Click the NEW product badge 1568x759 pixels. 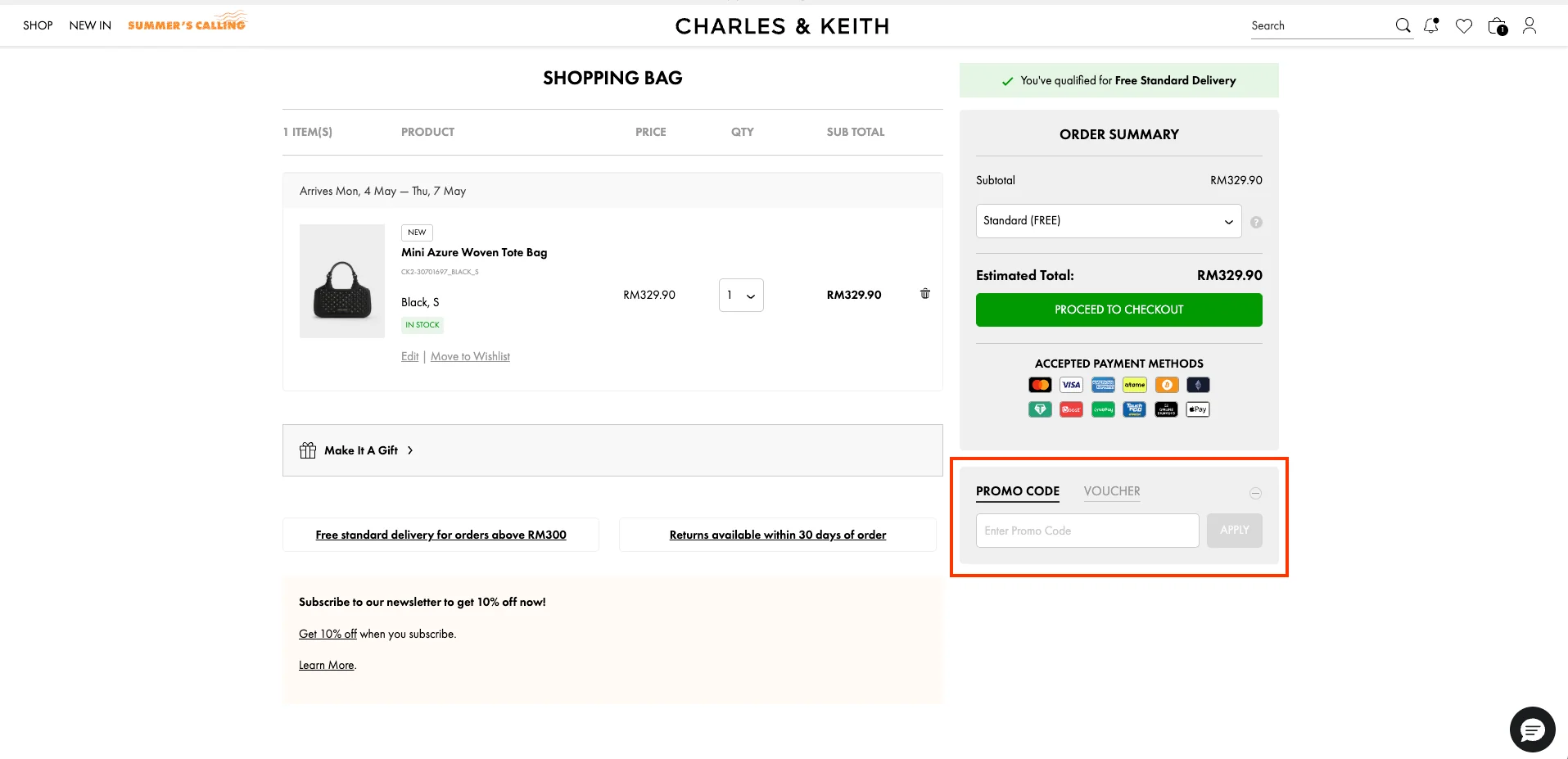(417, 233)
